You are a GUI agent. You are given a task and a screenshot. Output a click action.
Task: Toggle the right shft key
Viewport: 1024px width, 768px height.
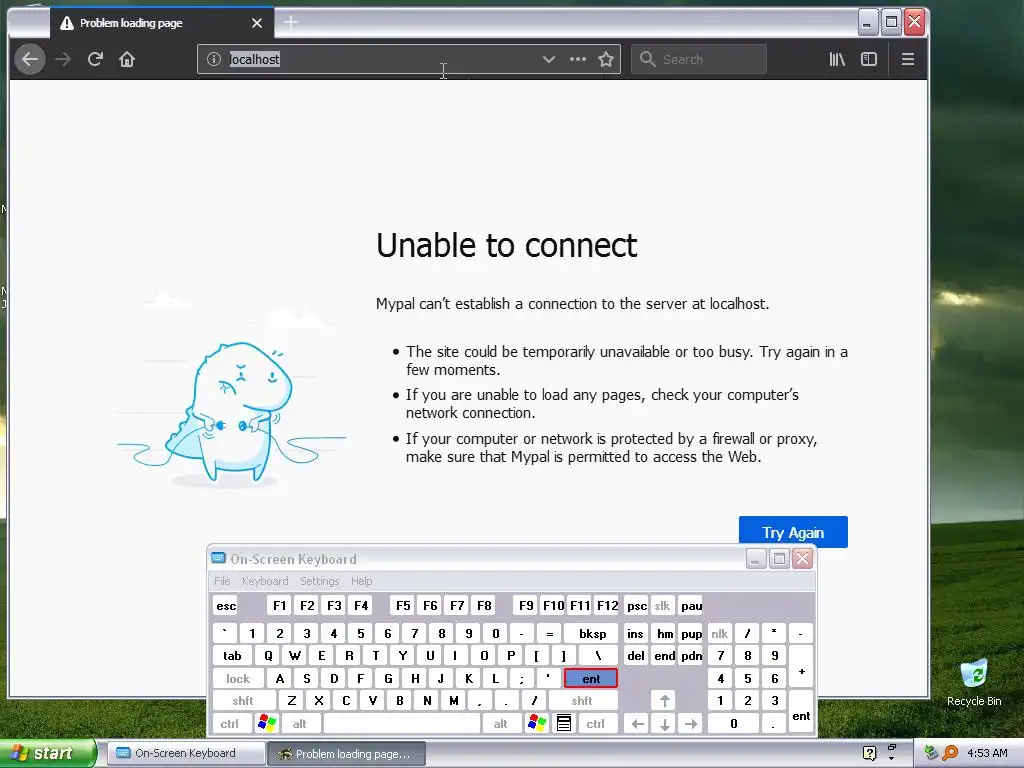point(582,701)
